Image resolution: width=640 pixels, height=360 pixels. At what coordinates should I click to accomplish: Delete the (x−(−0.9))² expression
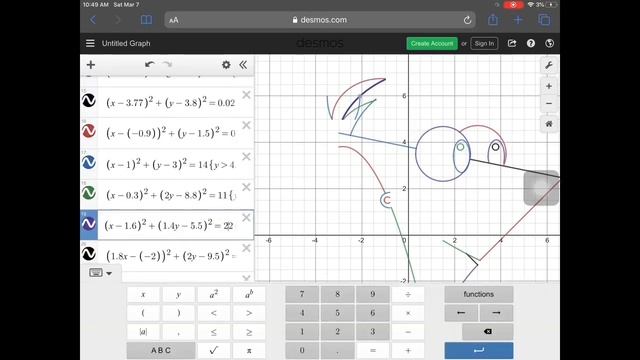[246, 125]
